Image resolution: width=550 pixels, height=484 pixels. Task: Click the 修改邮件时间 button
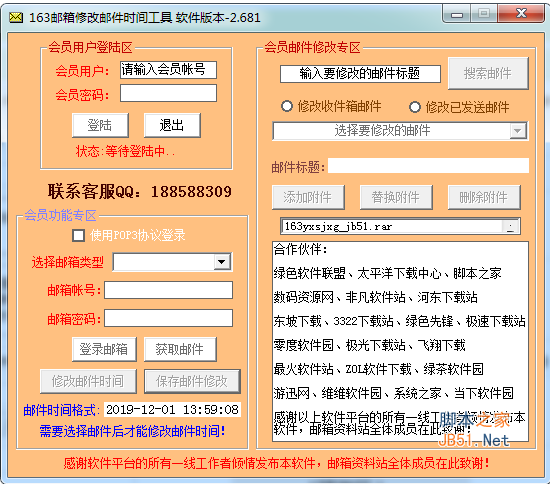coord(88,381)
